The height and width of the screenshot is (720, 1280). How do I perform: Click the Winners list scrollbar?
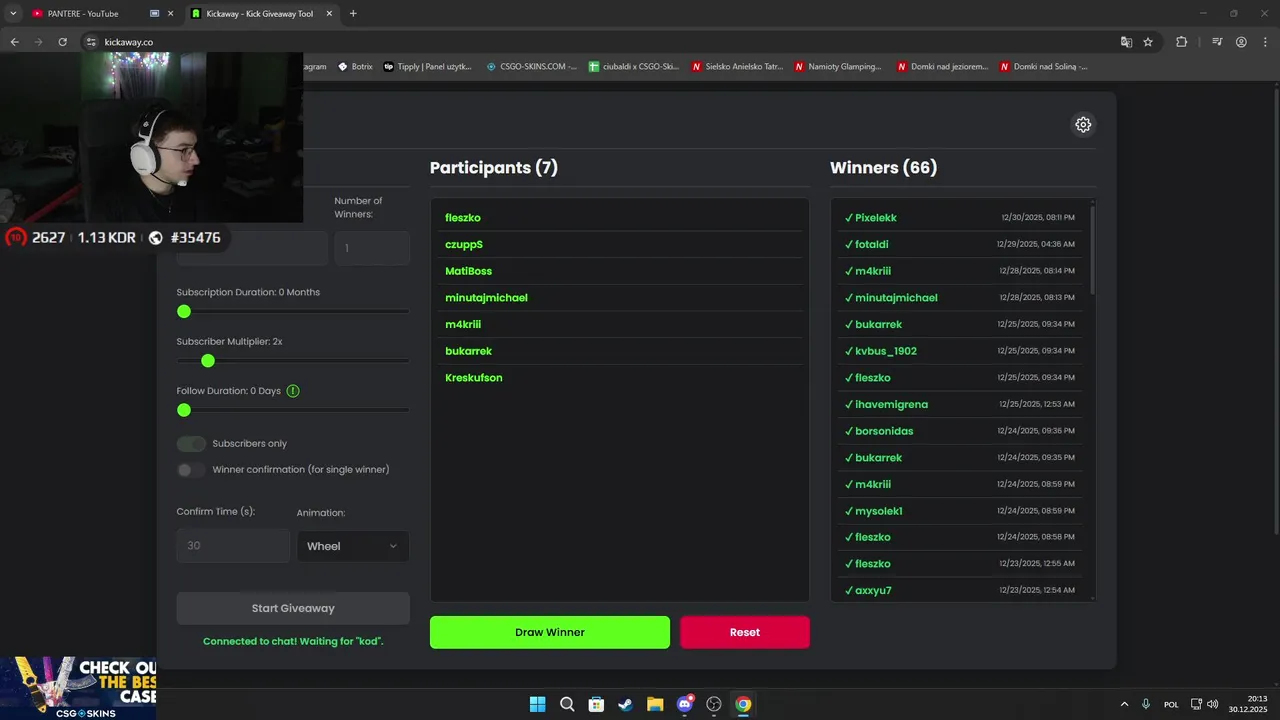1092,250
